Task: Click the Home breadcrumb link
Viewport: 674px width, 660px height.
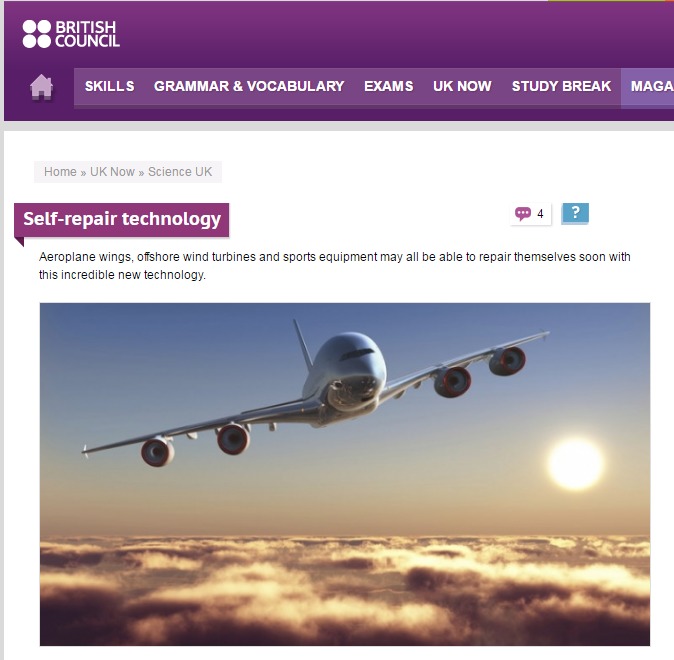Action: [x=60, y=172]
